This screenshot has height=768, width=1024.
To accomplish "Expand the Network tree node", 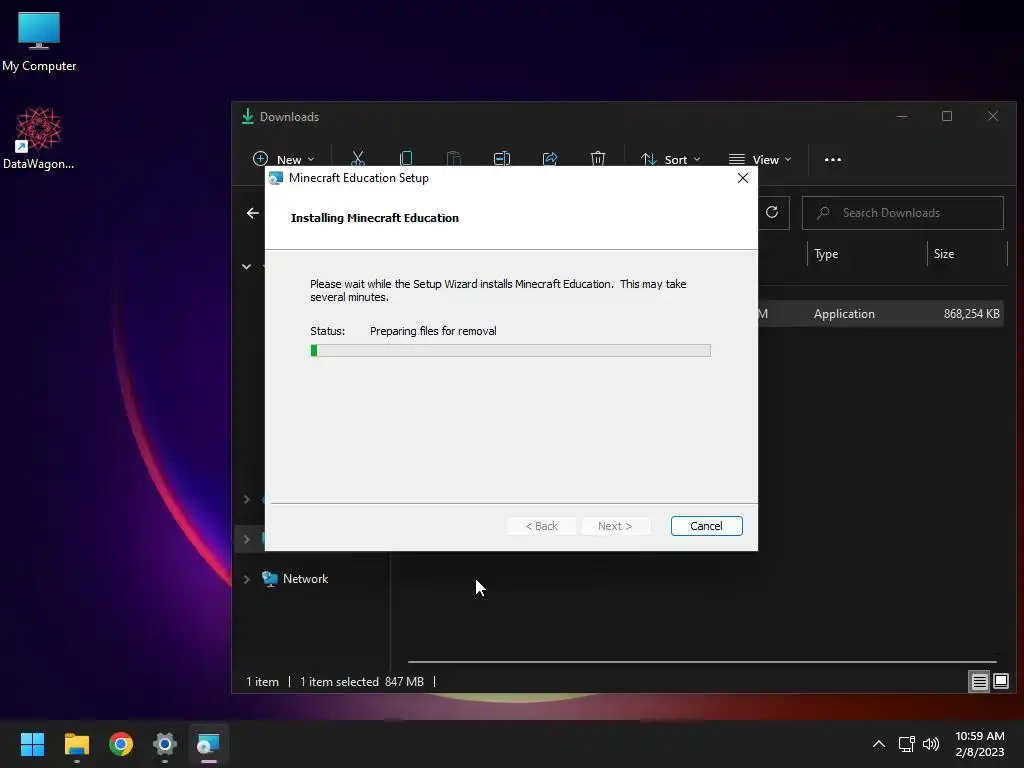I will [246, 579].
